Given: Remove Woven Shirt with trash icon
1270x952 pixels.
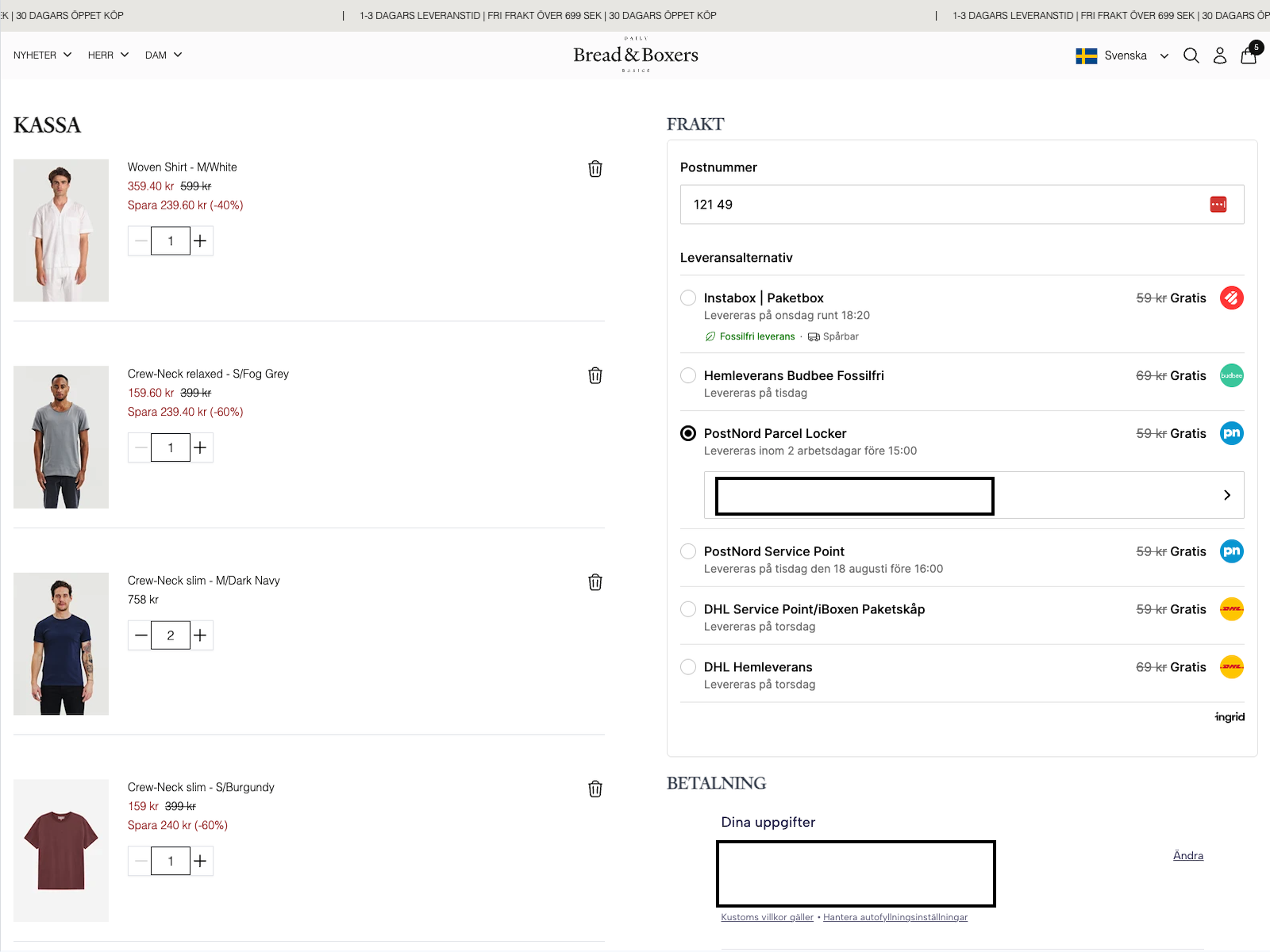Looking at the screenshot, I should [x=595, y=169].
